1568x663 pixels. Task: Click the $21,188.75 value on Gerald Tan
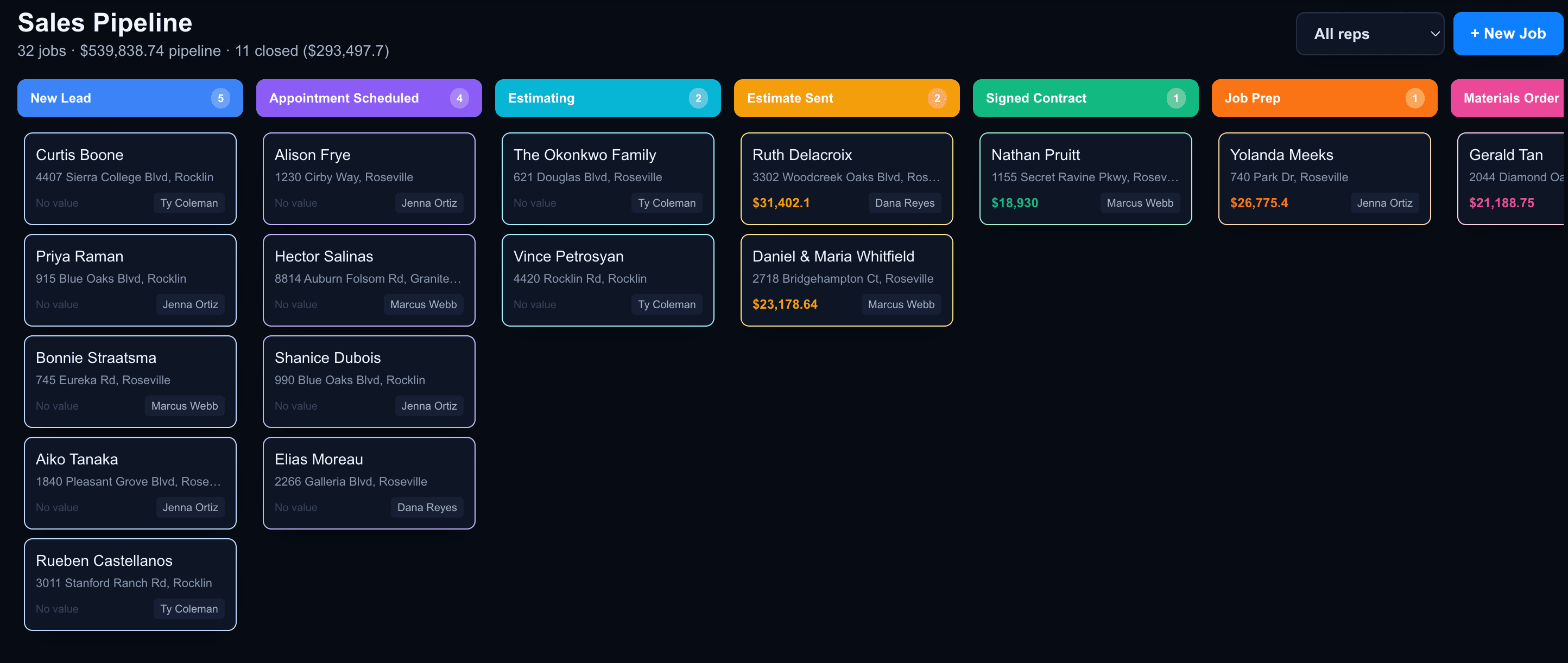coord(1502,203)
